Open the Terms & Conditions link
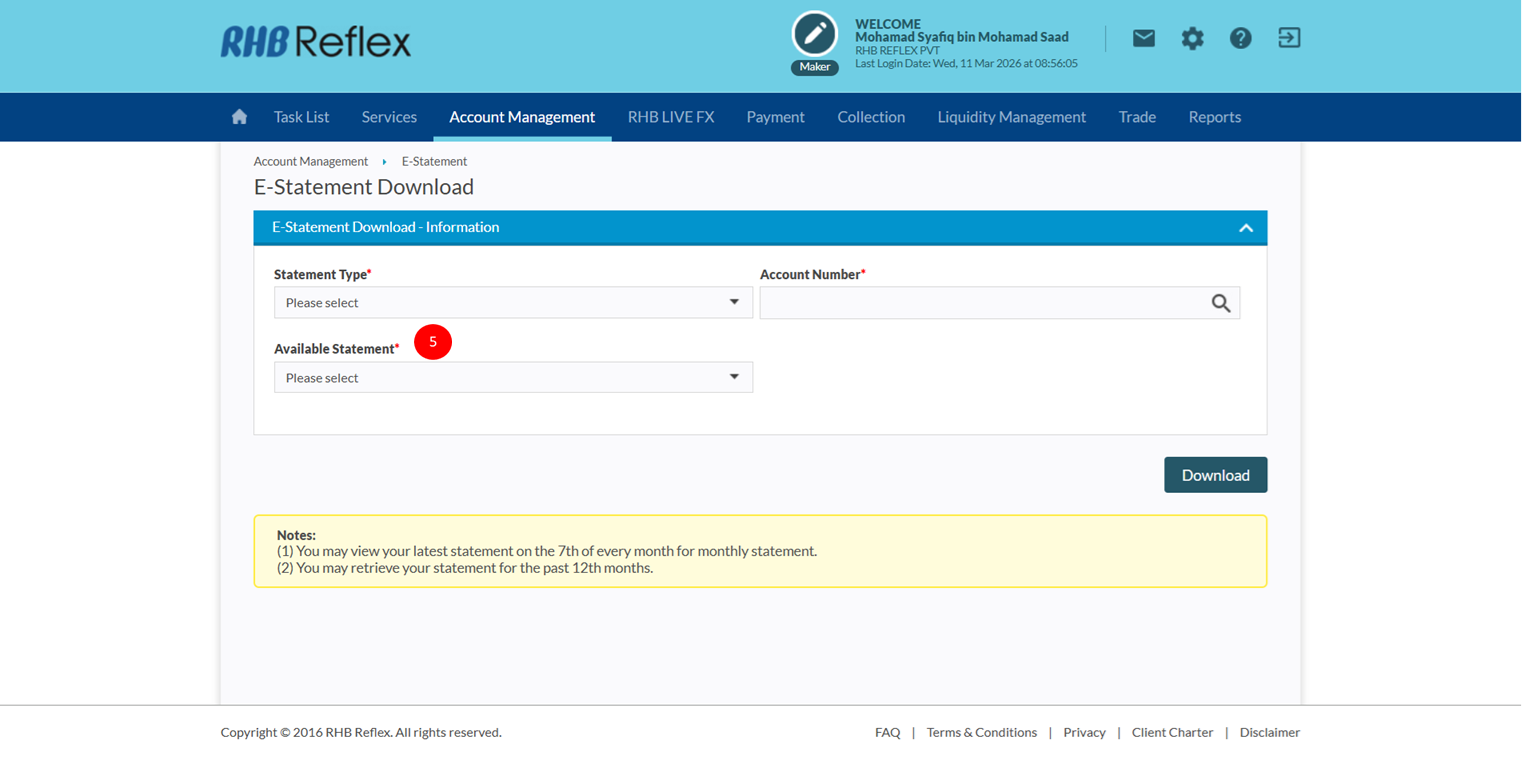 (981, 732)
